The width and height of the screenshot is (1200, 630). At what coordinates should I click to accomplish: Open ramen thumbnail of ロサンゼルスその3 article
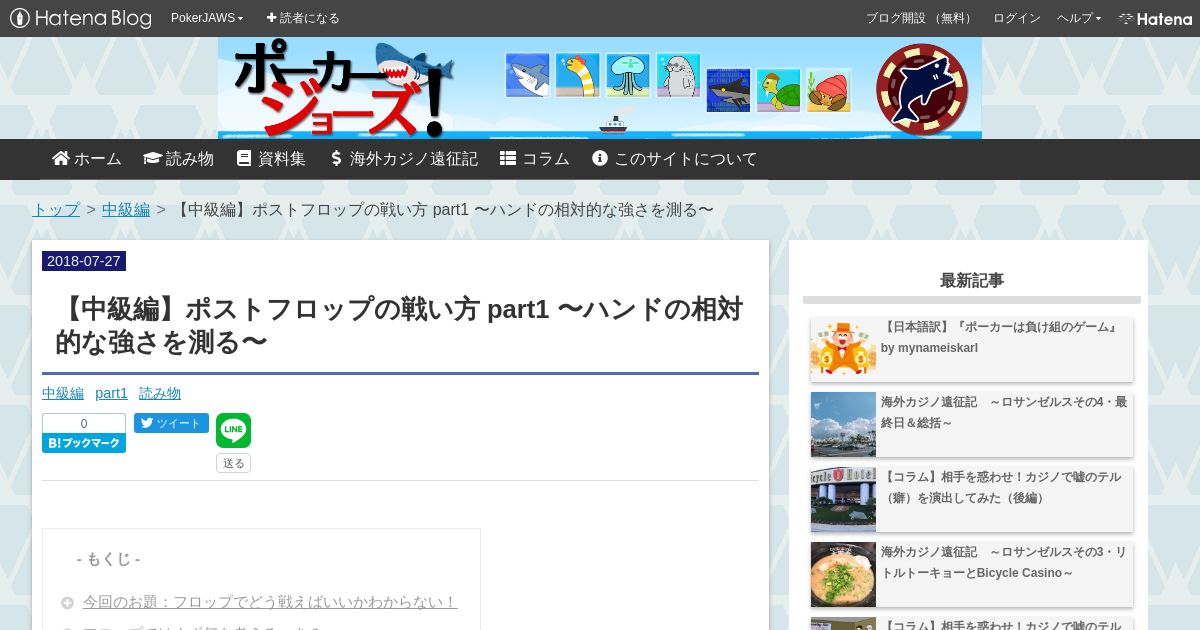click(843, 574)
